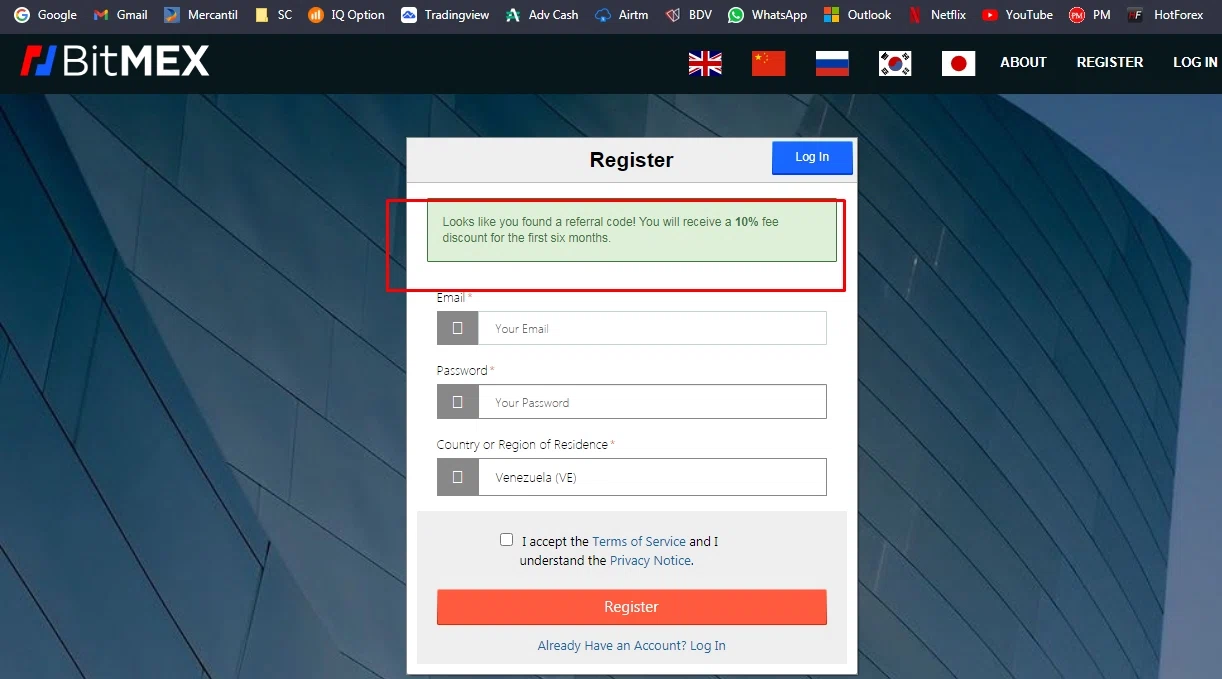Screen dimensions: 1222x679
Task: Open LOG IN in the header menu
Action: click(1195, 62)
